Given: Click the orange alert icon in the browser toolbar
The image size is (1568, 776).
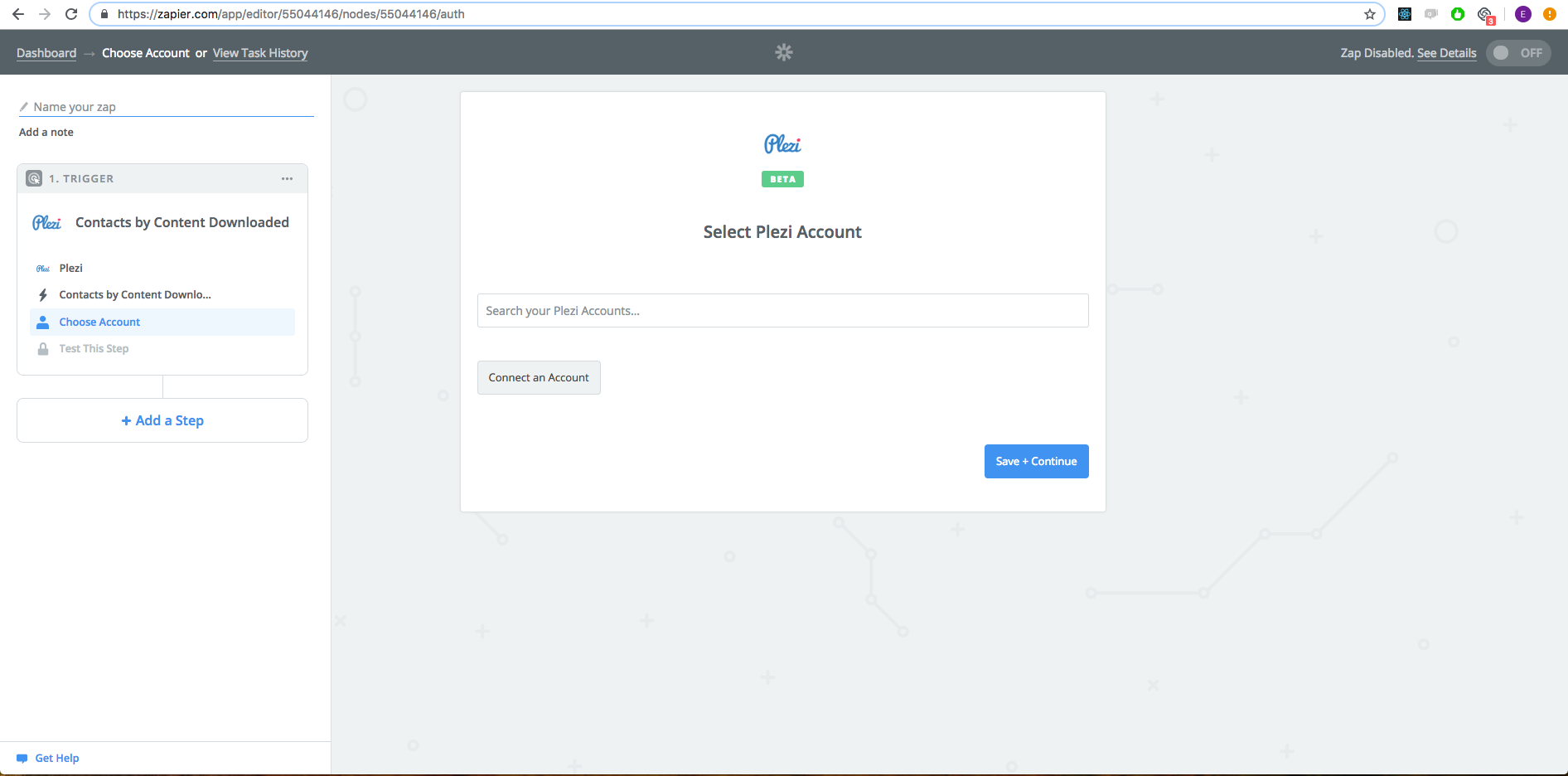Looking at the screenshot, I should point(1549,14).
